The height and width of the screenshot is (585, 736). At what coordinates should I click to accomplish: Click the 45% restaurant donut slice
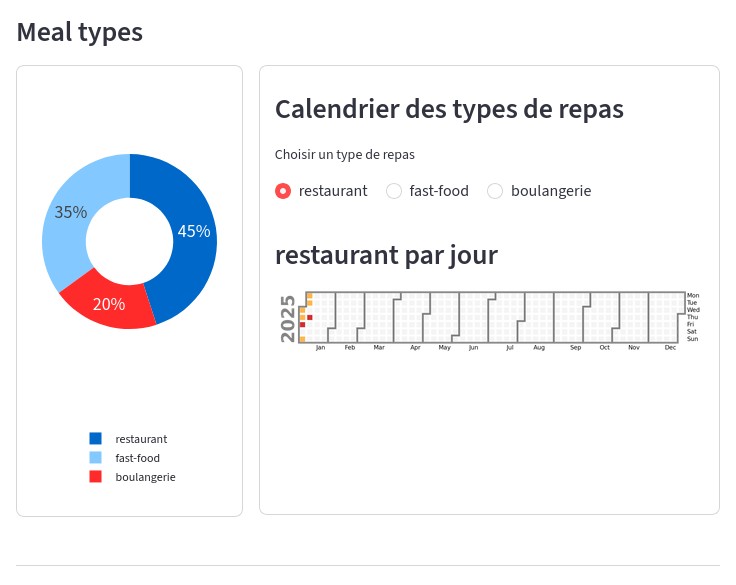click(x=193, y=231)
